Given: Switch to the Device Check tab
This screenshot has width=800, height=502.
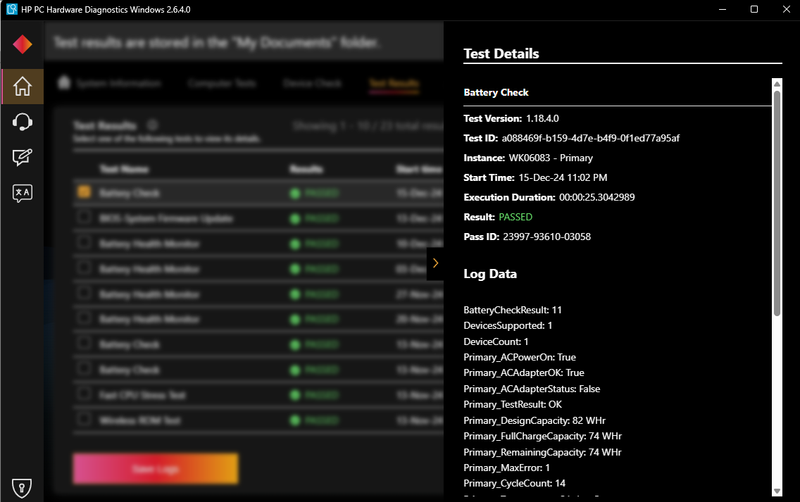Looking at the screenshot, I should pyautogui.click(x=312, y=83).
